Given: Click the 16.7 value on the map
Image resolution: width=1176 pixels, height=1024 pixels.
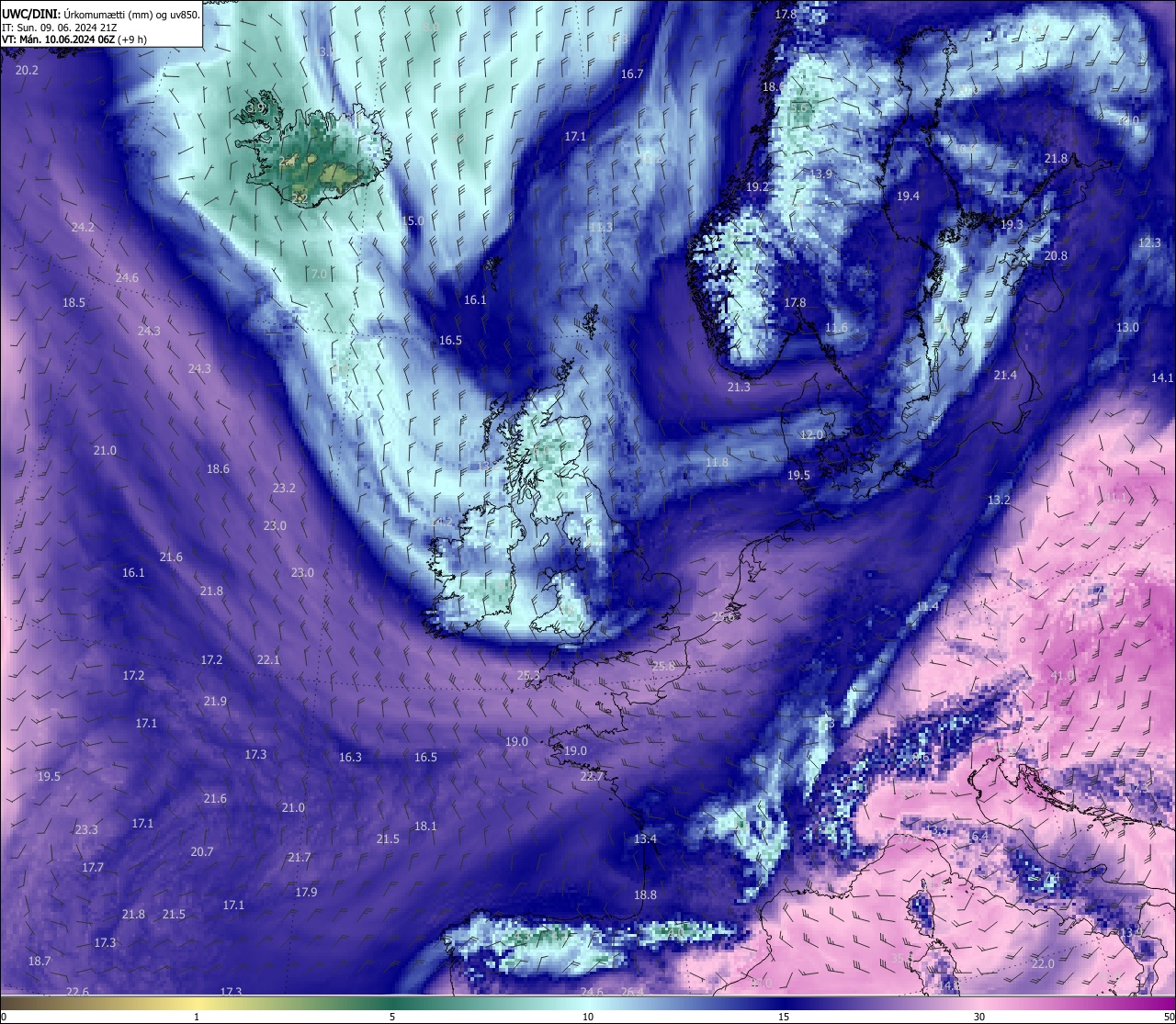Looking at the screenshot, I should (x=632, y=74).
